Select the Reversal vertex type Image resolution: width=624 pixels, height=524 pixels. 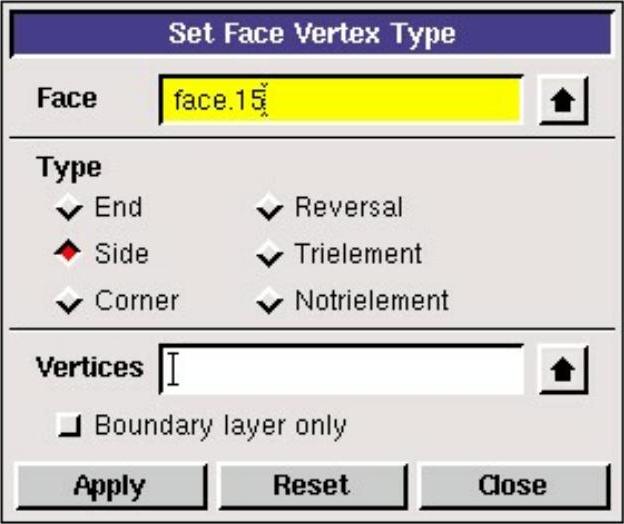coord(269,208)
